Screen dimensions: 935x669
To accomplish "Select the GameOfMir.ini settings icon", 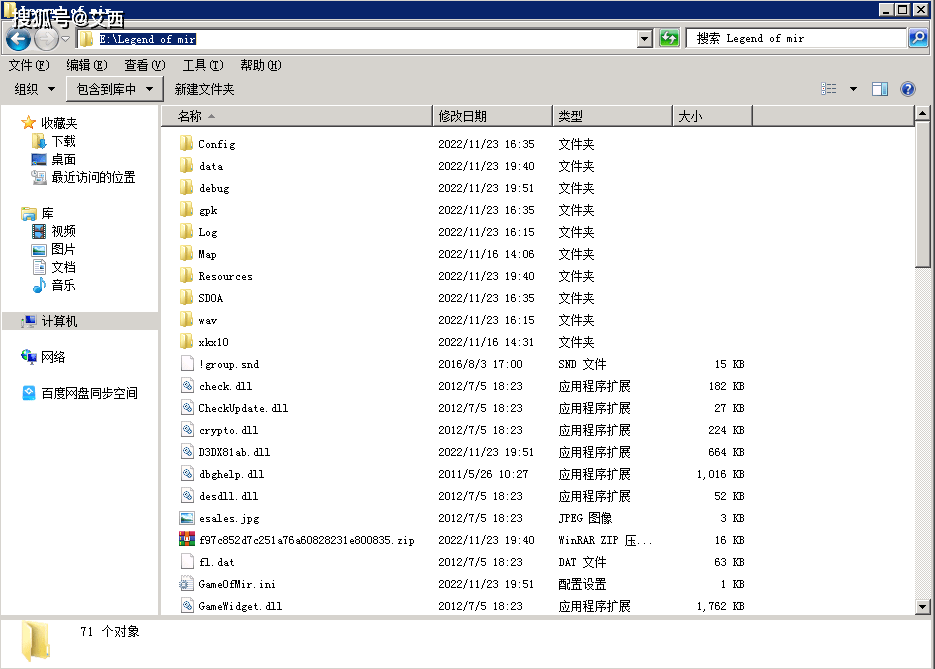I will [187, 584].
